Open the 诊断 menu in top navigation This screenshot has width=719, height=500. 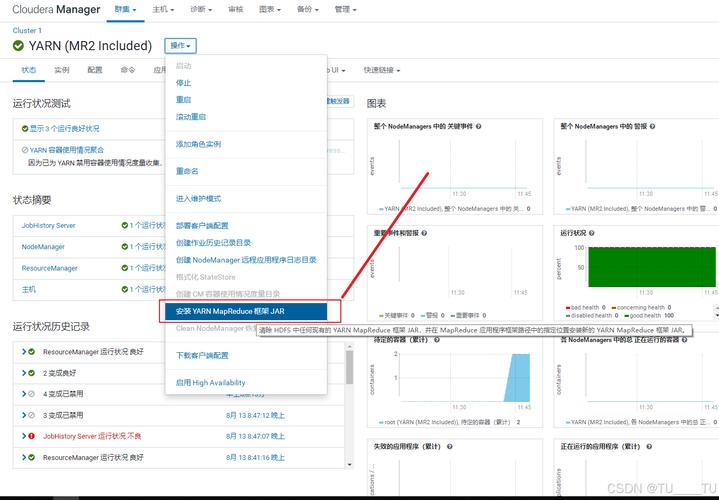[x=201, y=9]
